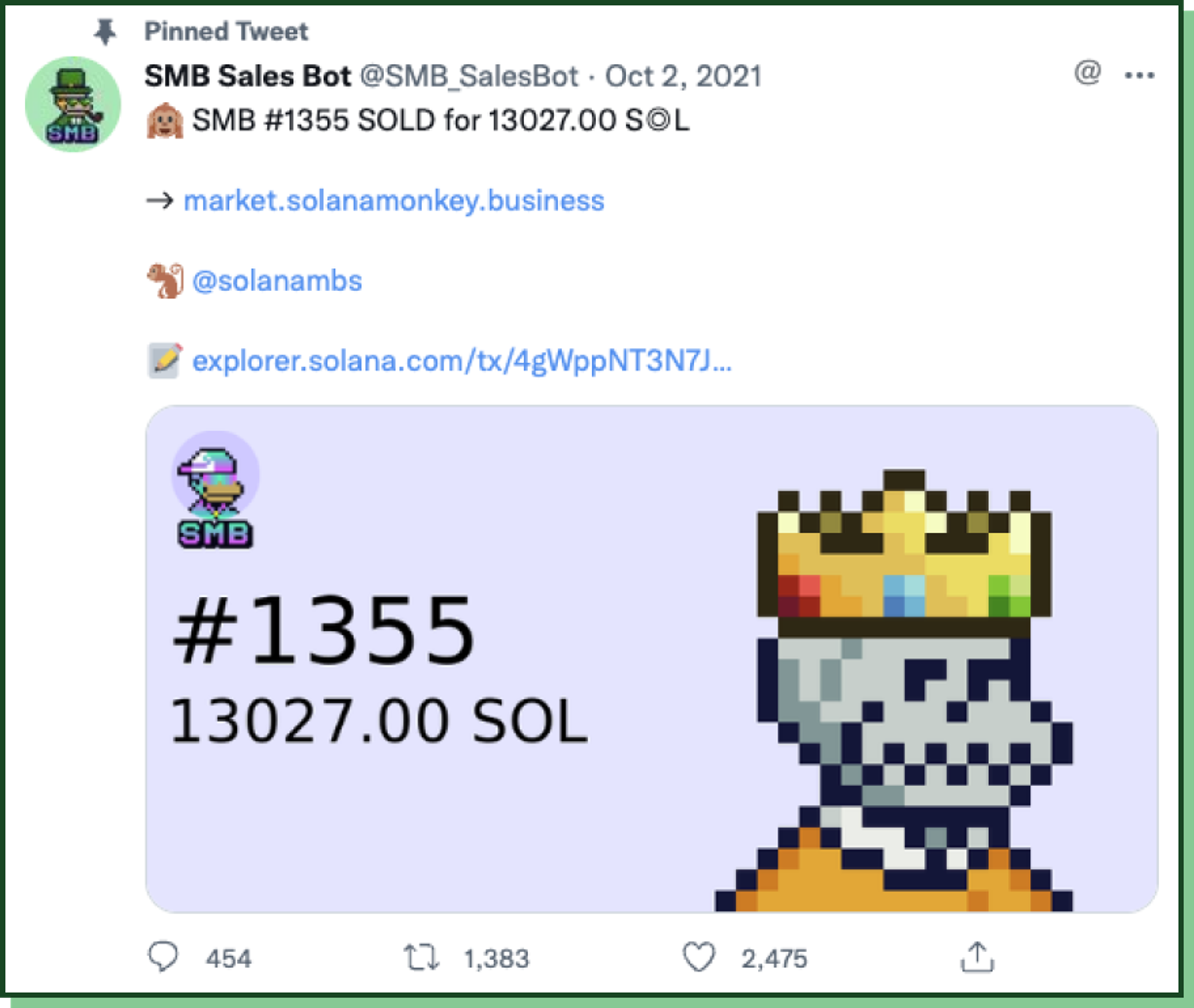Click the @SMB_SalesBot handle

pyautogui.click(x=469, y=76)
